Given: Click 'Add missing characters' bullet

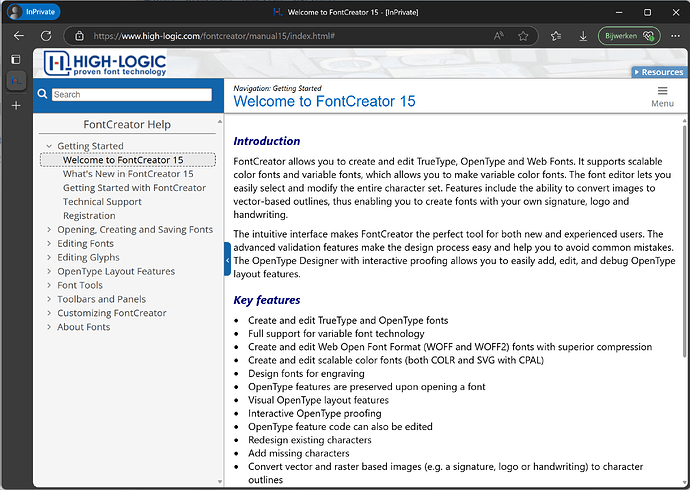Looking at the screenshot, I should [299, 453].
